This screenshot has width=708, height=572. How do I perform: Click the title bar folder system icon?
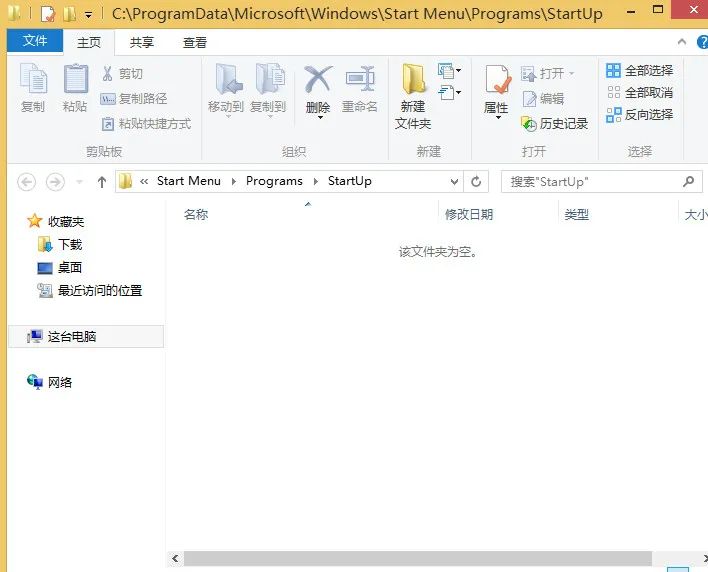tap(13, 14)
